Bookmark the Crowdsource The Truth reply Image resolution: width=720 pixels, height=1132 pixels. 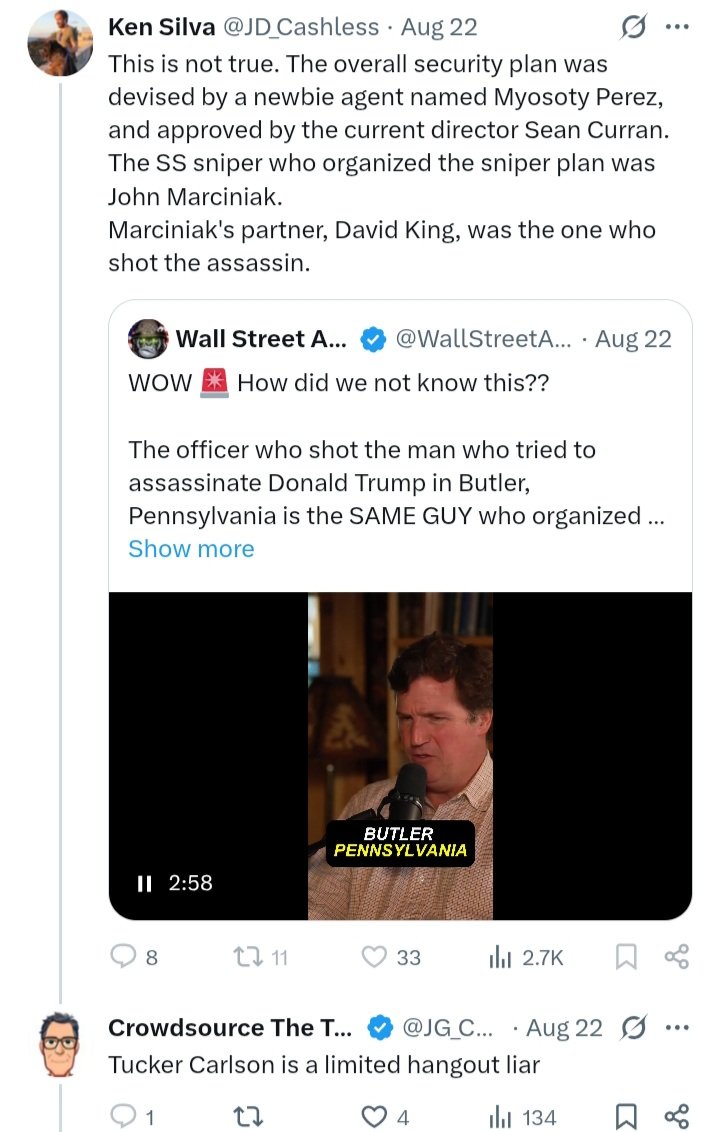625,1116
